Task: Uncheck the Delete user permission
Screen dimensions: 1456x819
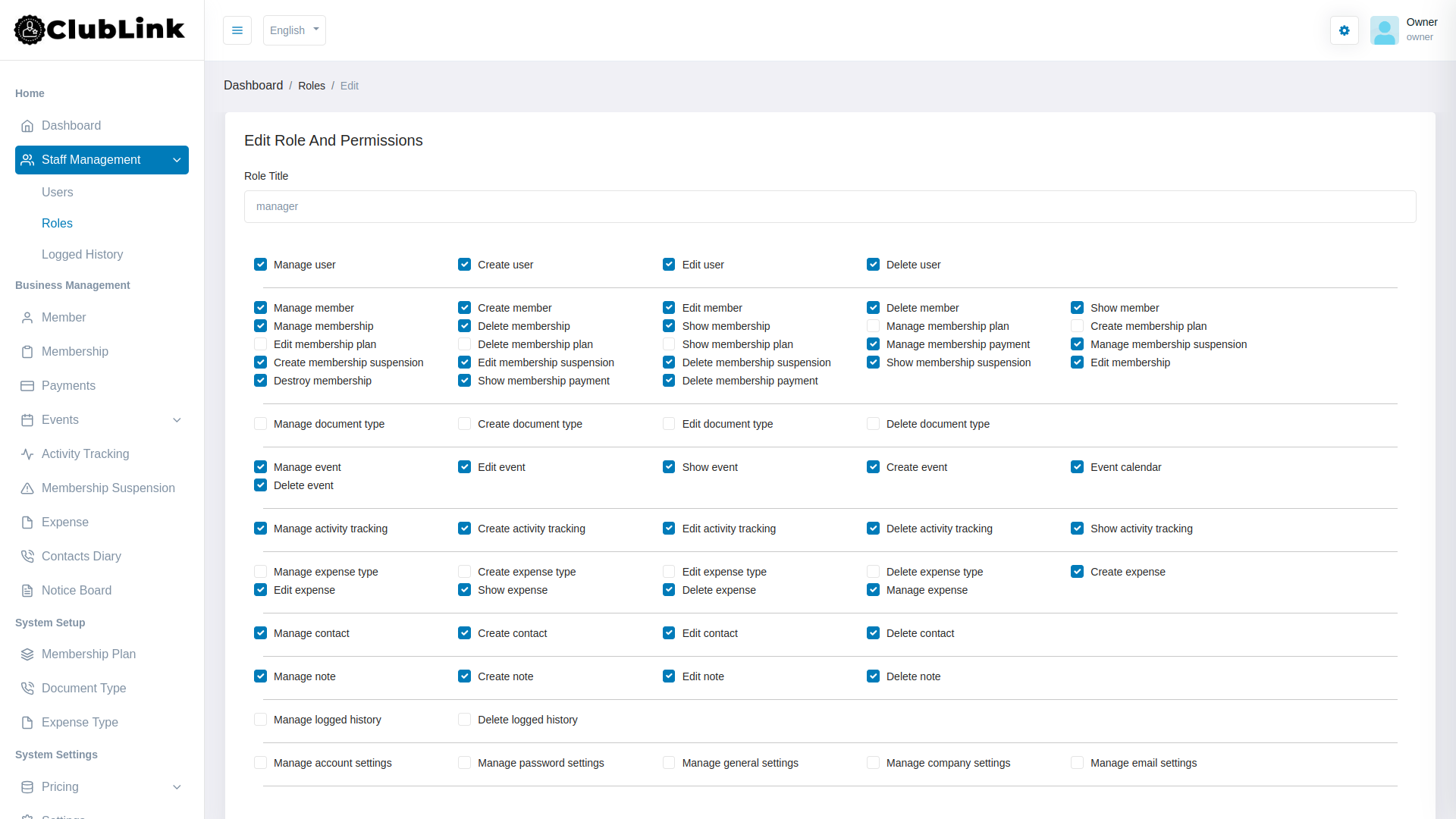Action: (x=873, y=265)
